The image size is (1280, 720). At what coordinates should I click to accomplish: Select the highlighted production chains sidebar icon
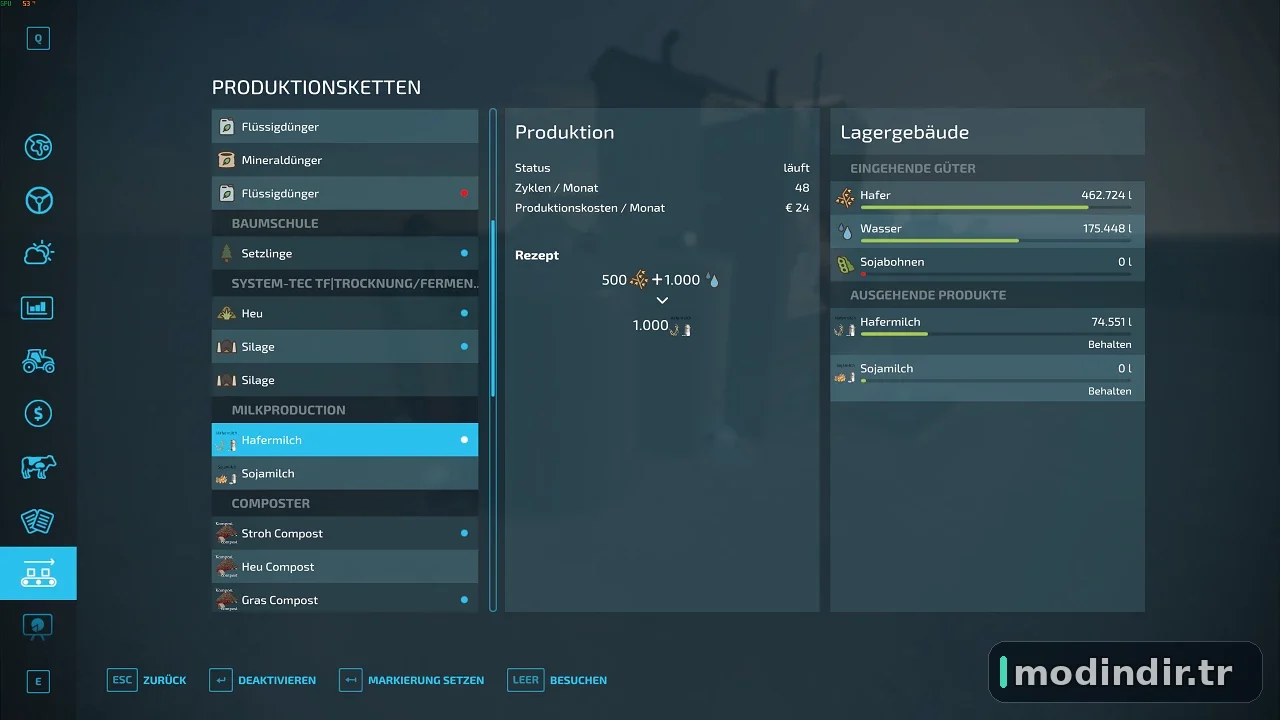point(38,573)
